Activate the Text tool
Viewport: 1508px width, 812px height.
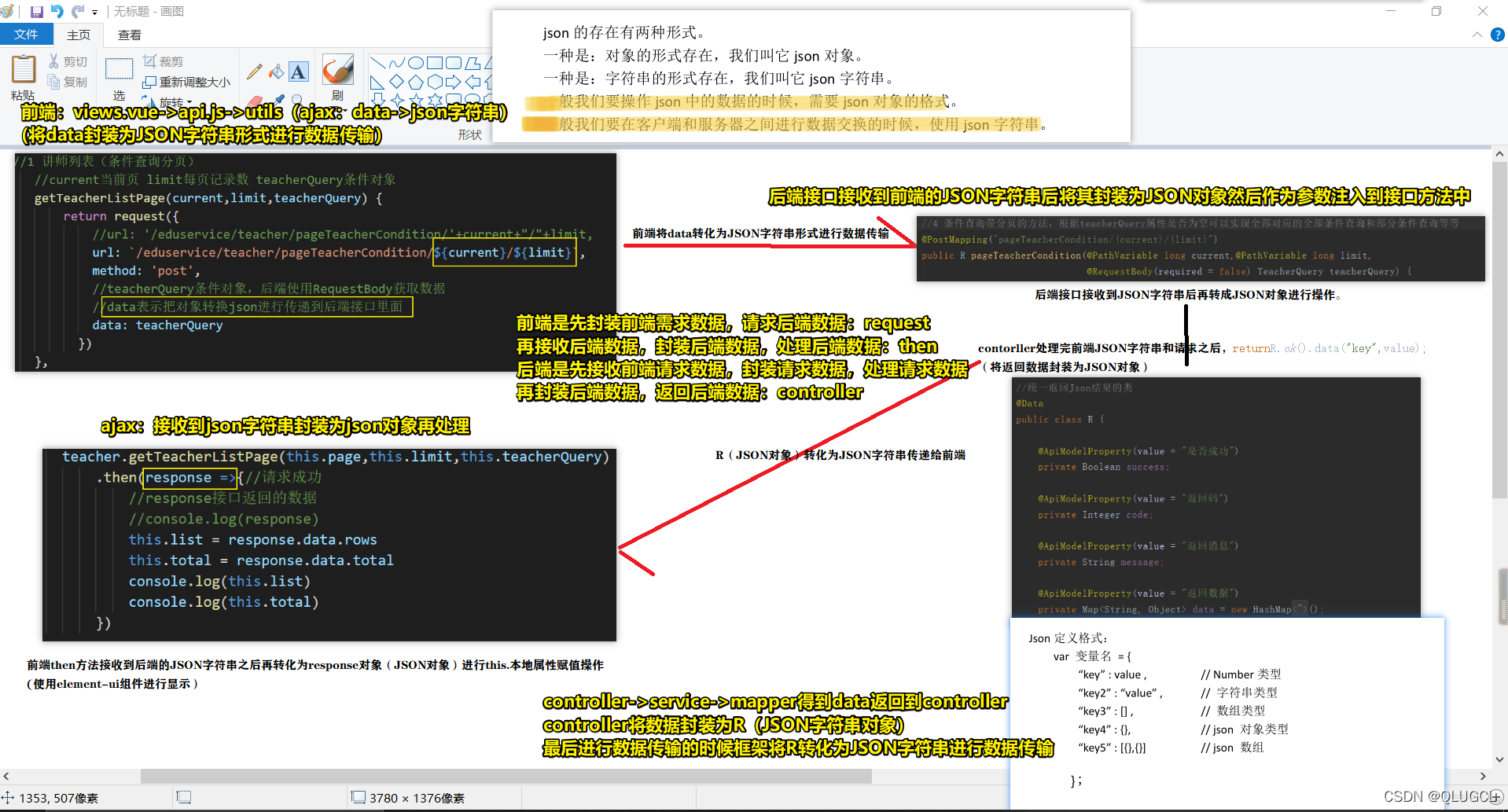(x=299, y=73)
